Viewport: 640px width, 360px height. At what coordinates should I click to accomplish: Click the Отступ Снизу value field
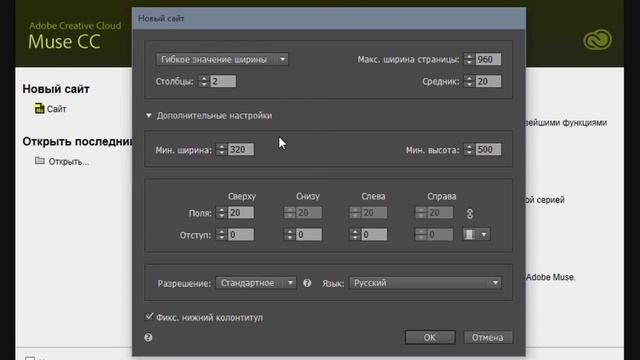click(x=308, y=235)
